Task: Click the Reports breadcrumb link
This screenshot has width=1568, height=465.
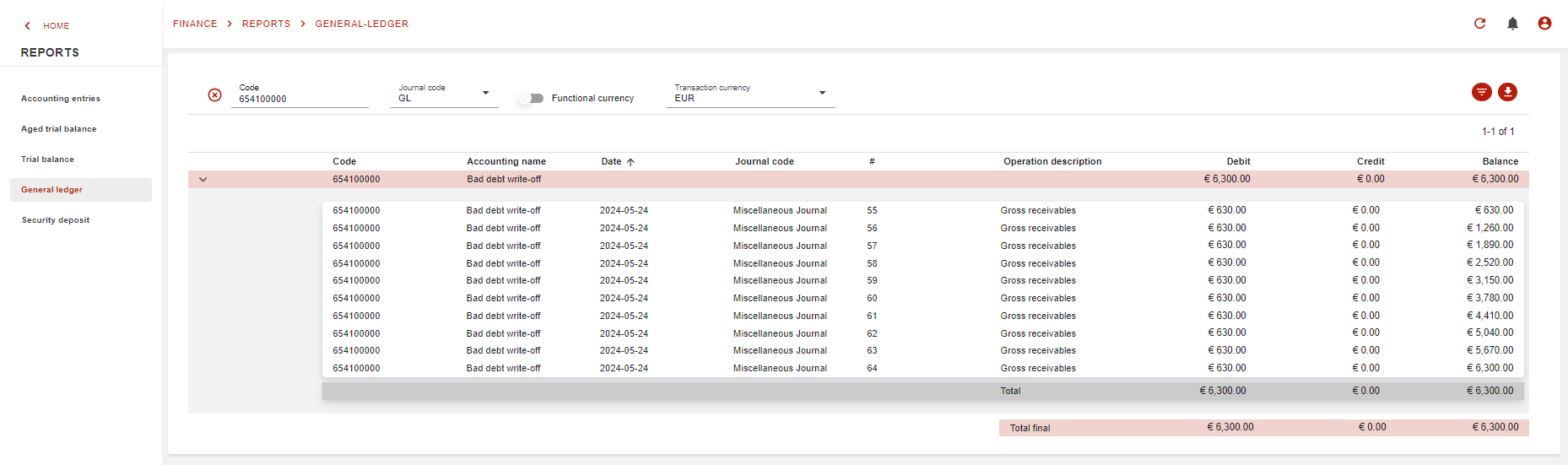Action: click(266, 24)
